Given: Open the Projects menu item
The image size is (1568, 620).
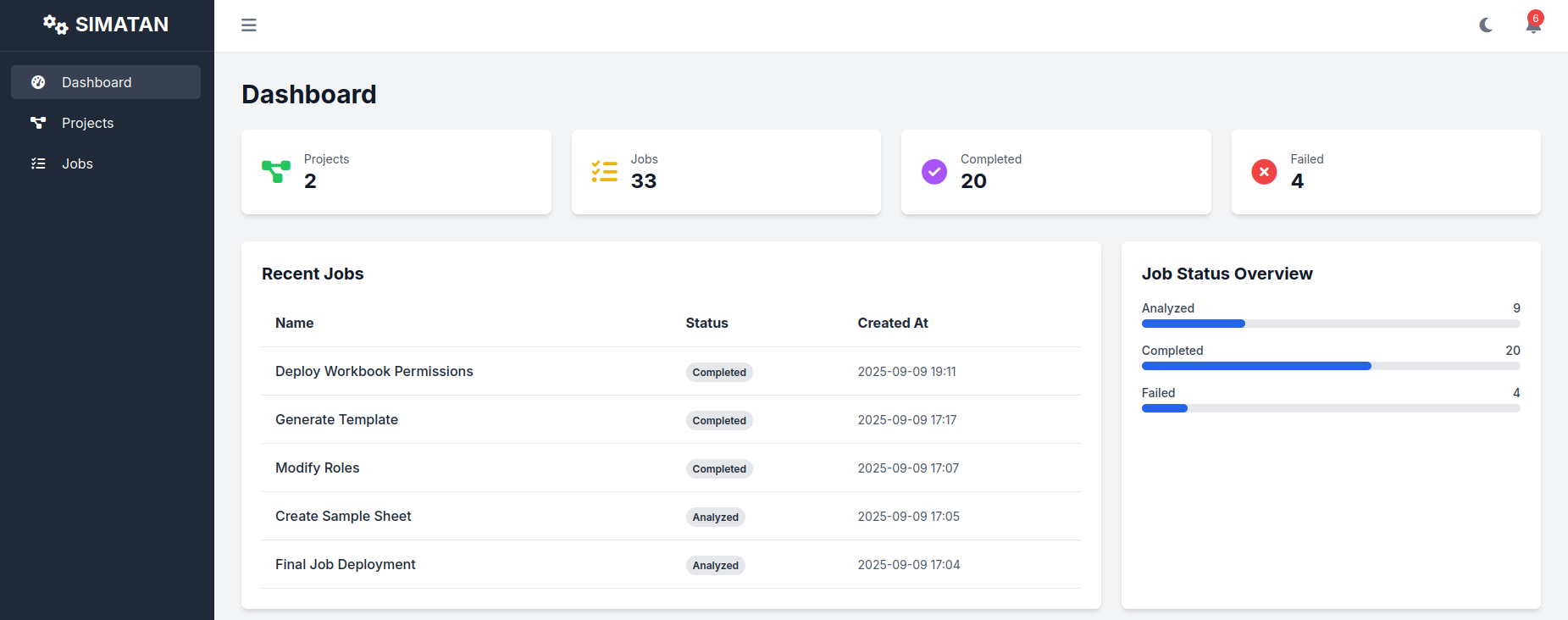Looking at the screenshot, I should tap(106, 123).
